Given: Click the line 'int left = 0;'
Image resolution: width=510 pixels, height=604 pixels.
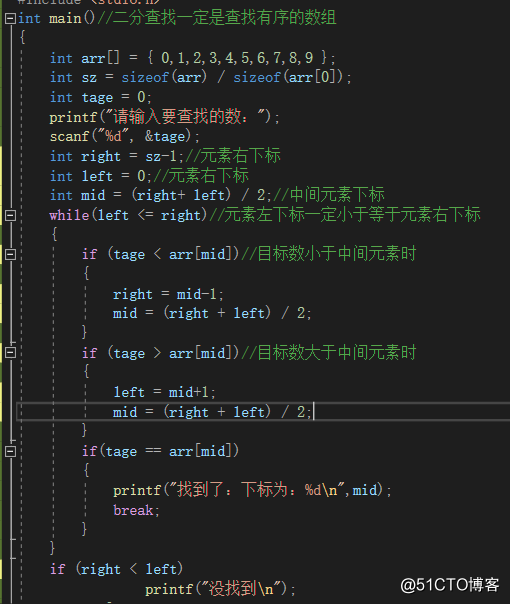Looking at the screenshot, I should [x=101, y=176].
